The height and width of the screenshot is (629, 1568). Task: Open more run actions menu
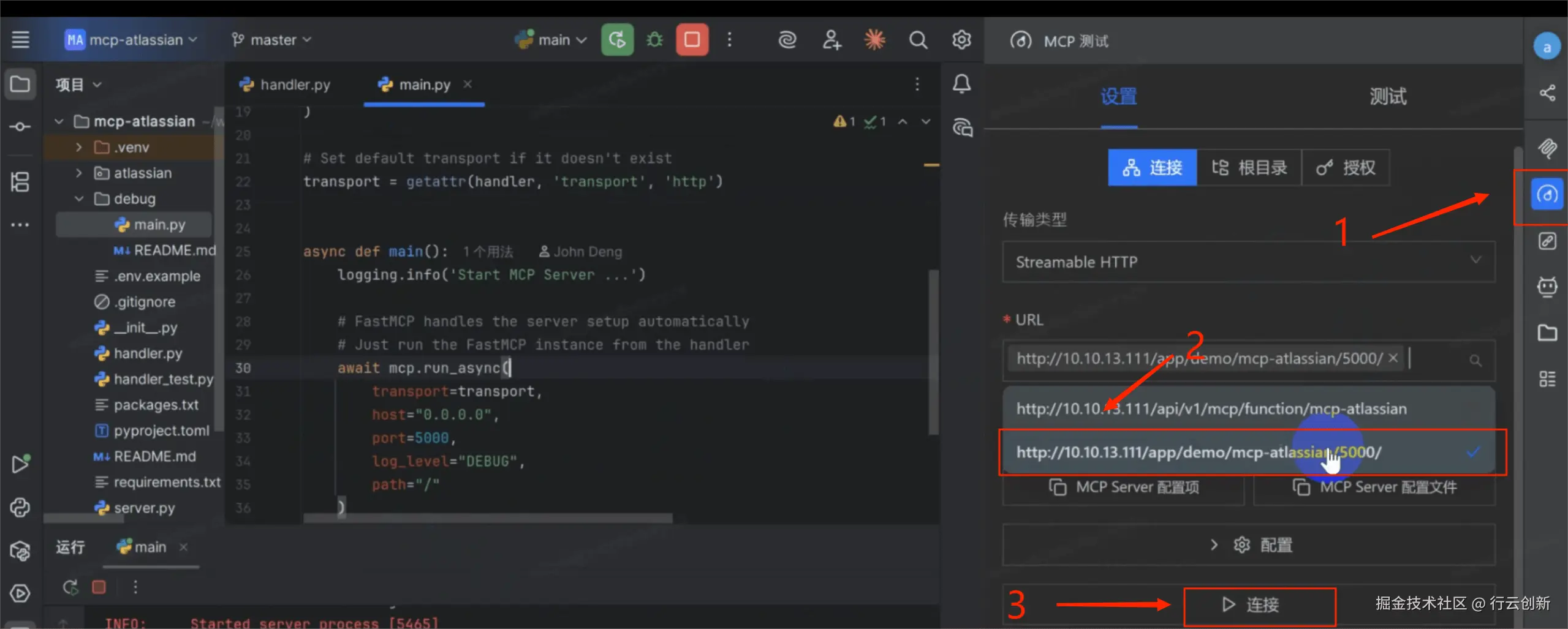(x=729, y=40)
